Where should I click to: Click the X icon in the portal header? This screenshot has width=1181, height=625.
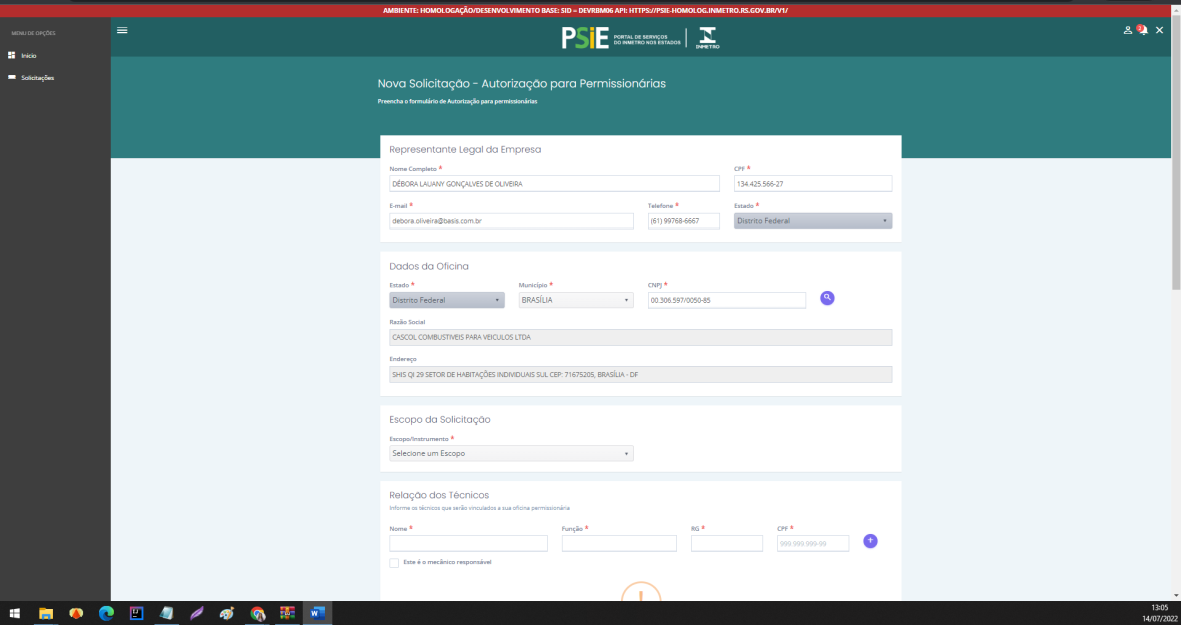tap(1159, 30)
